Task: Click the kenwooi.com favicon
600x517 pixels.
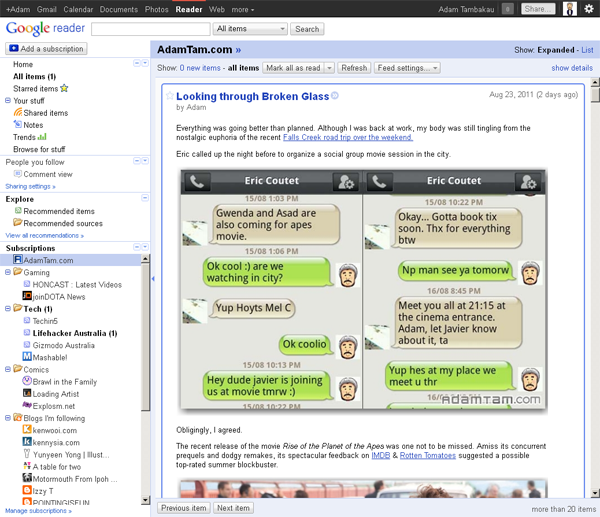Action: click(27, 429)
